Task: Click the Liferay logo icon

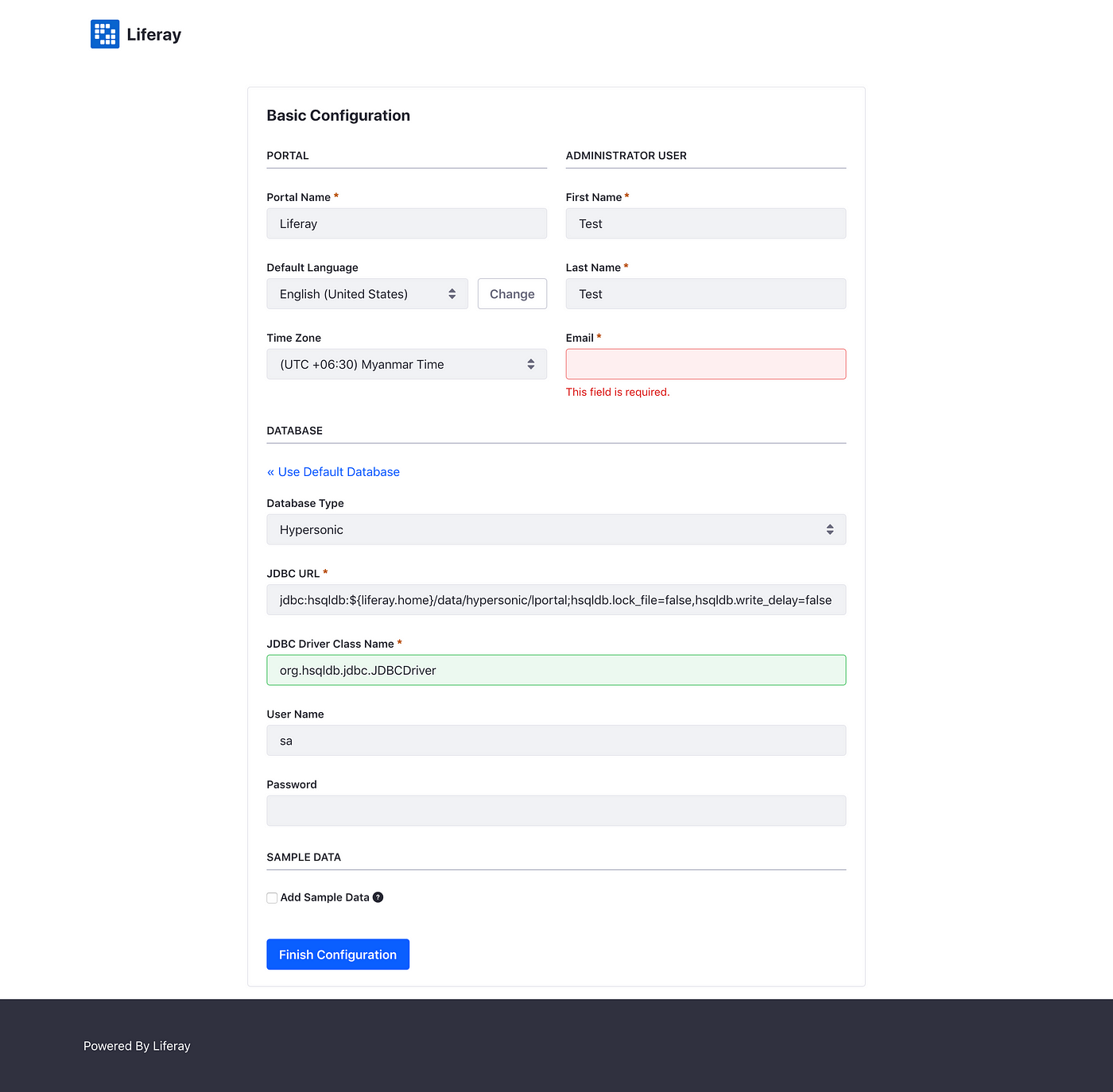Action: 105,34
